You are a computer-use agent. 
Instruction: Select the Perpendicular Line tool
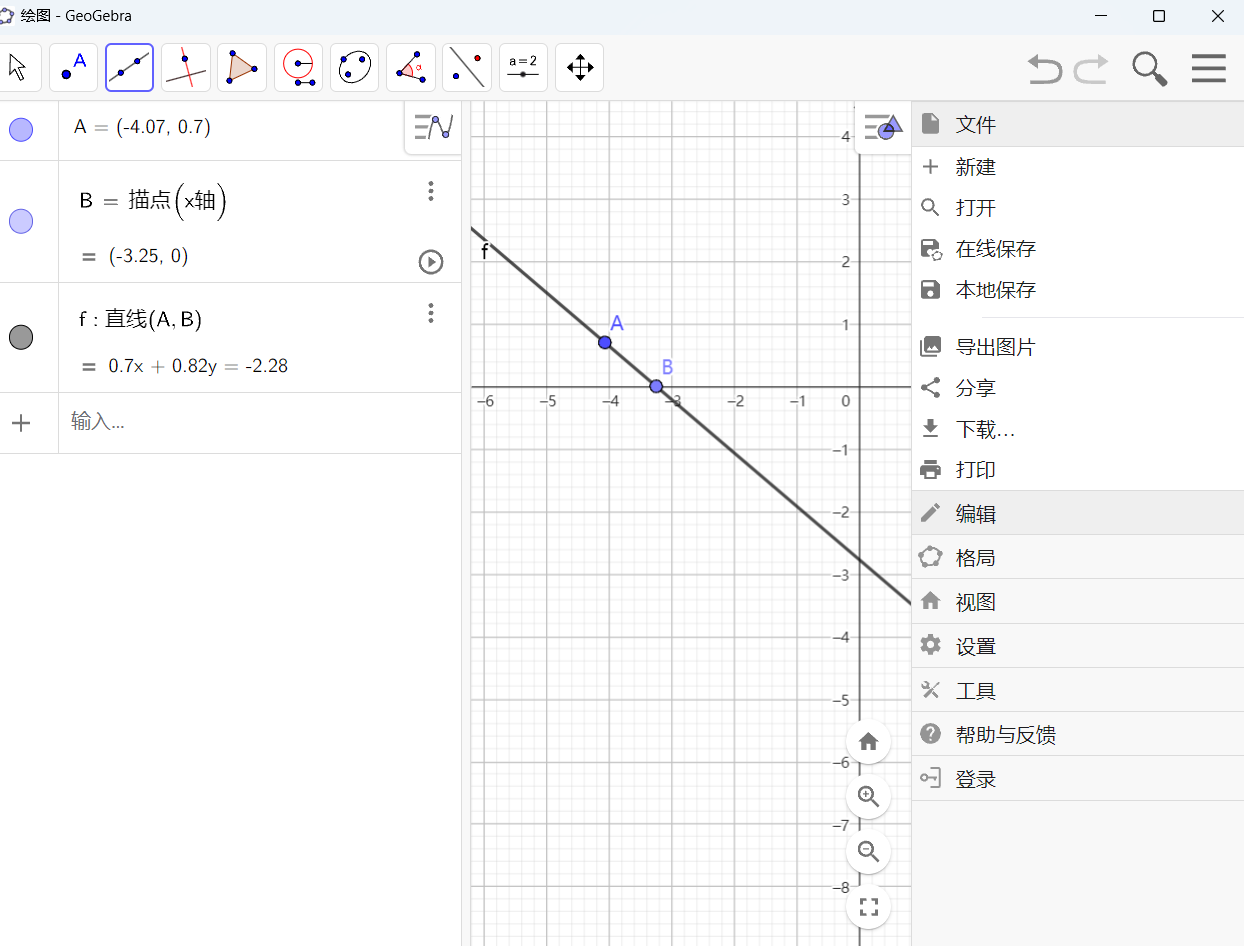[186, 67]
